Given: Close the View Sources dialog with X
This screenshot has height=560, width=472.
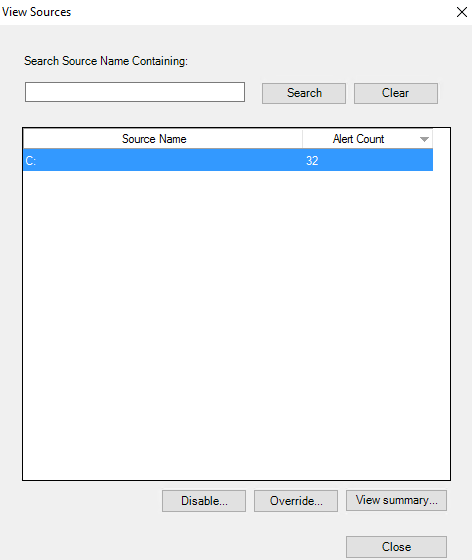Looking at the screenshot, I should point(462,12).
